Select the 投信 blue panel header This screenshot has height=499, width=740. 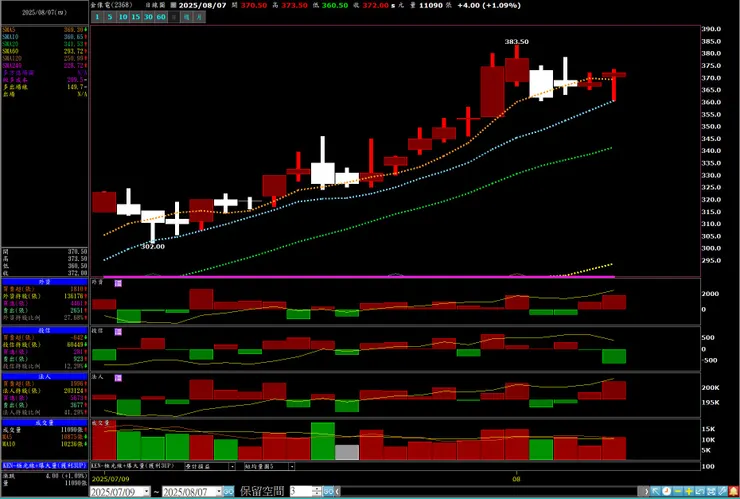(44, 330)
